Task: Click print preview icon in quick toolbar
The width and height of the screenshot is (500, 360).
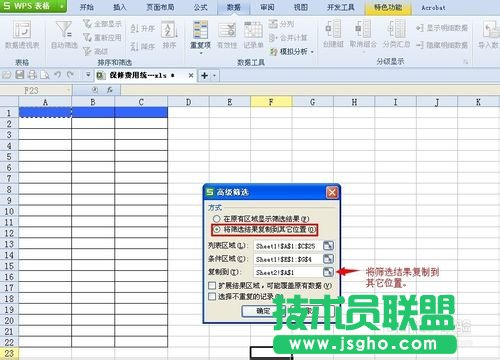Action: (x=45, y=75)
